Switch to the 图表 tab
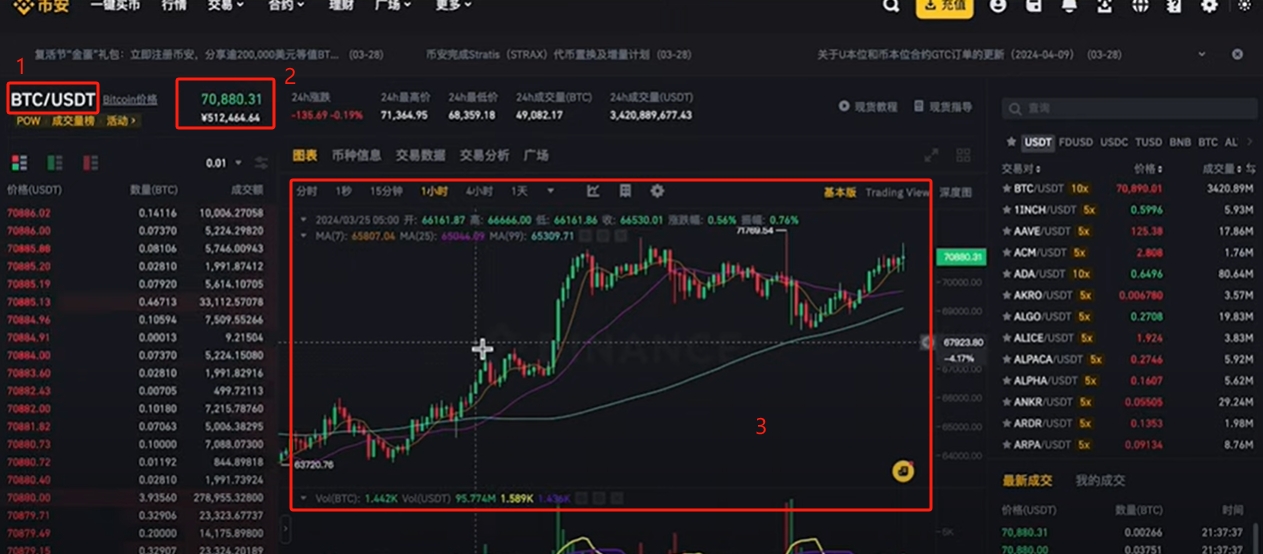This screenshot has height=554, width=1263. tap(305, 155)
